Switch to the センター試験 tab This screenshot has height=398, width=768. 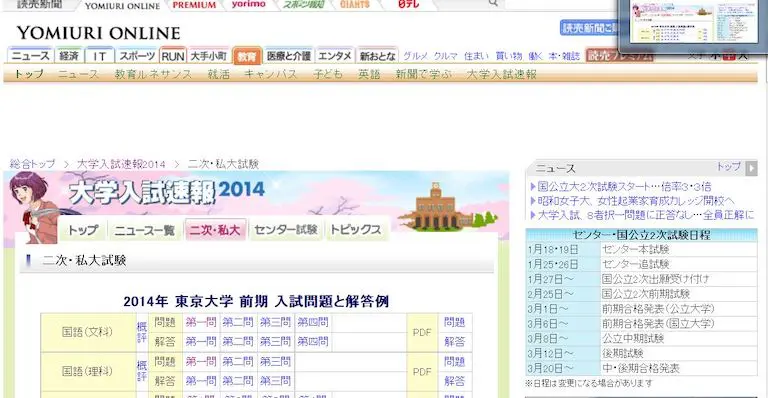[286, 230]
